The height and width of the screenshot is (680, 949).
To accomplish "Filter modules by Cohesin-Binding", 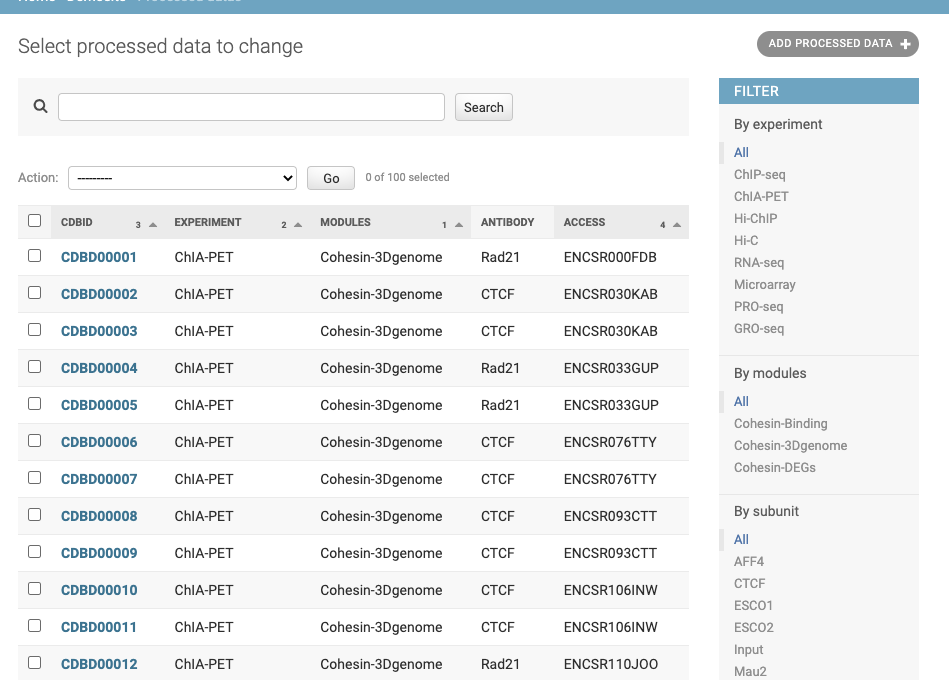I will [780, 424].
